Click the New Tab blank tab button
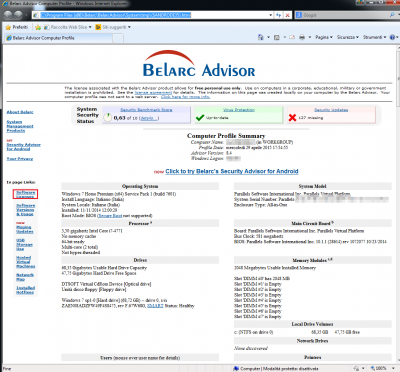This screenshot has width=400, height=372. (118, 38)
